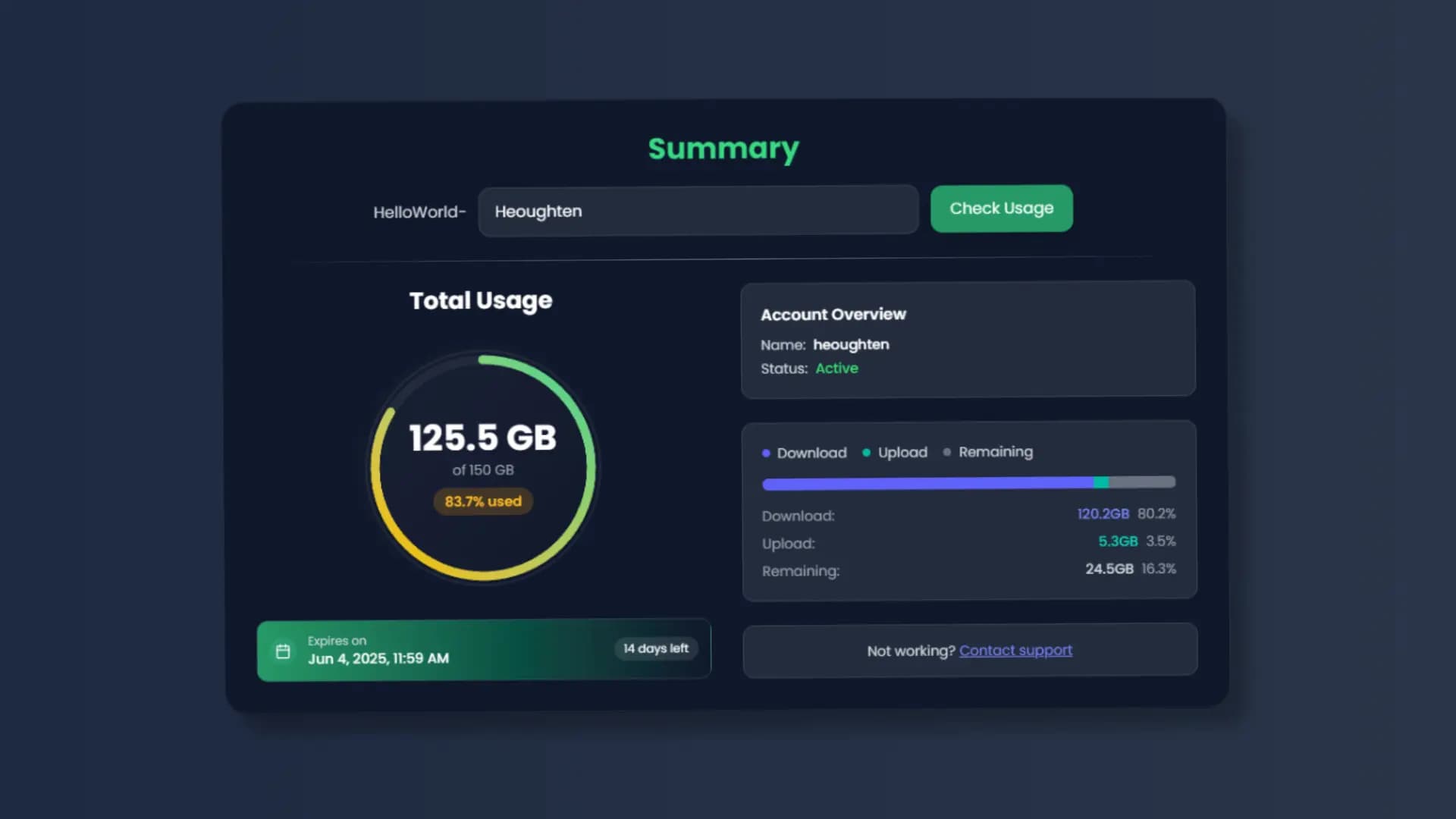The image size is (1456, 819).
Task: Click the 5.3GB upload value
Action: coord(1118,541)
